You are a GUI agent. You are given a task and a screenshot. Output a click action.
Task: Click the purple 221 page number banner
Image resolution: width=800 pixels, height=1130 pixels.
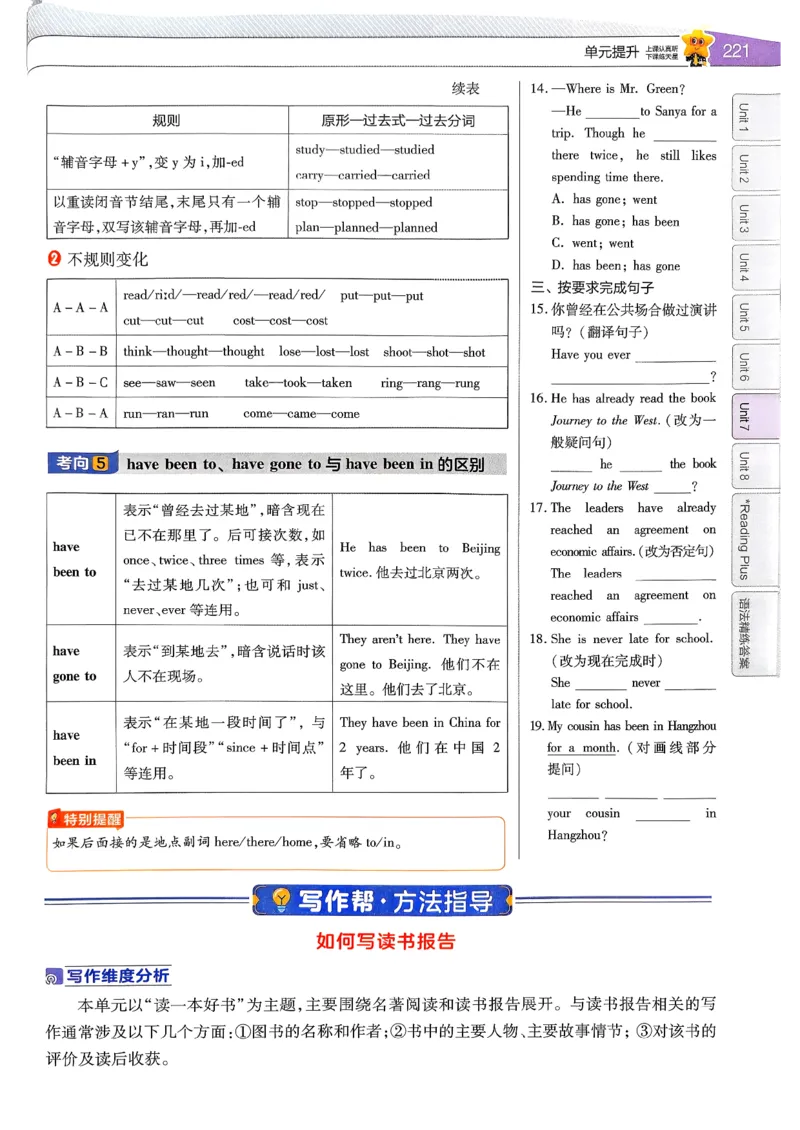(x=737, y=48)
